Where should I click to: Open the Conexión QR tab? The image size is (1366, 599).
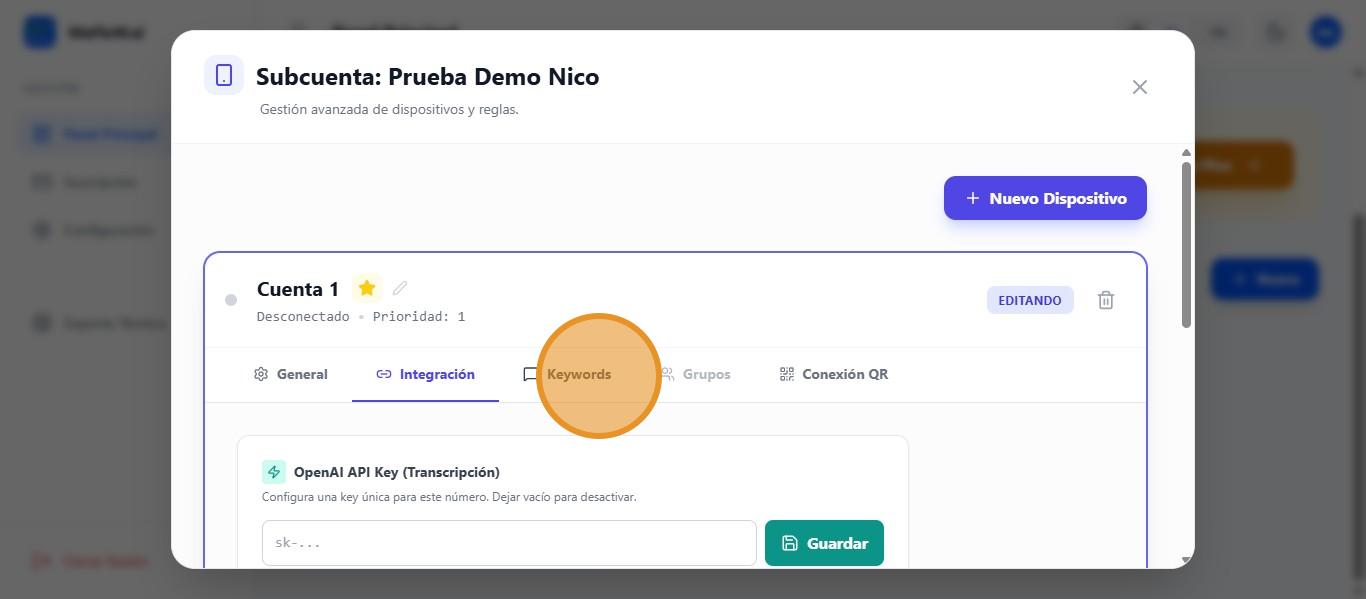[x=834, y=374]
